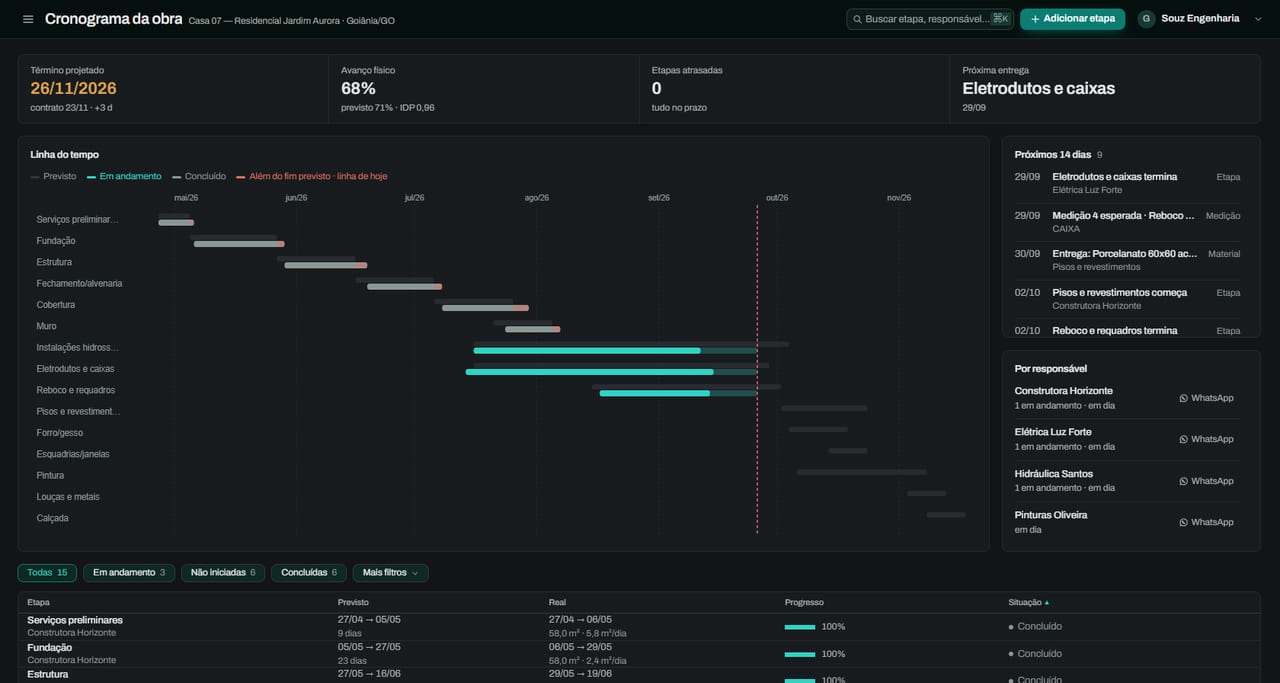Show the Não iniciadas stages tab
The image size is (1280, 683).
223,573
